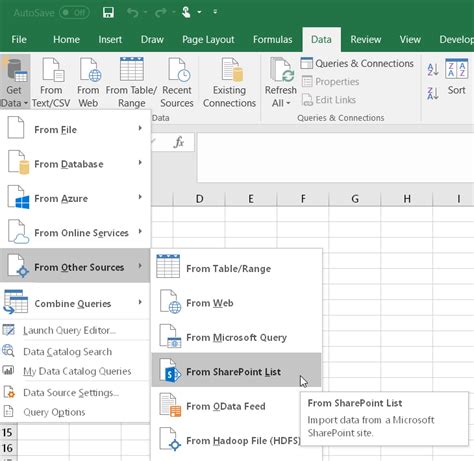Expand the Combine Queries submenu
Image resolution: width=474 pixels, height=461 pixels.
75,303
